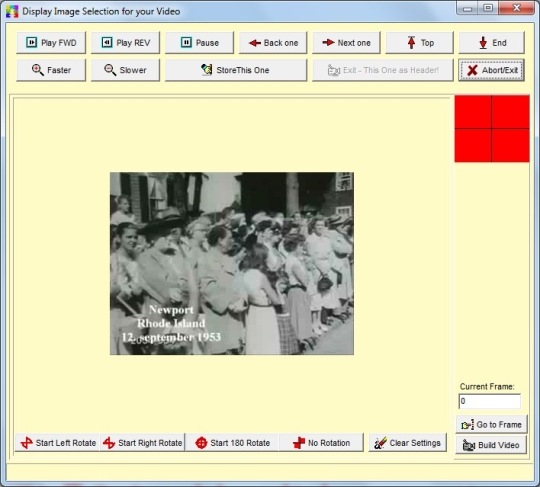
Task: Pause the image playback
Action: pyautogui.click(x=199, y=43)
